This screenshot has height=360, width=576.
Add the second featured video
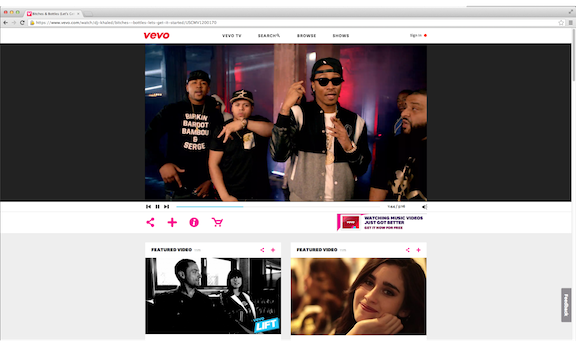coord(418,250)
